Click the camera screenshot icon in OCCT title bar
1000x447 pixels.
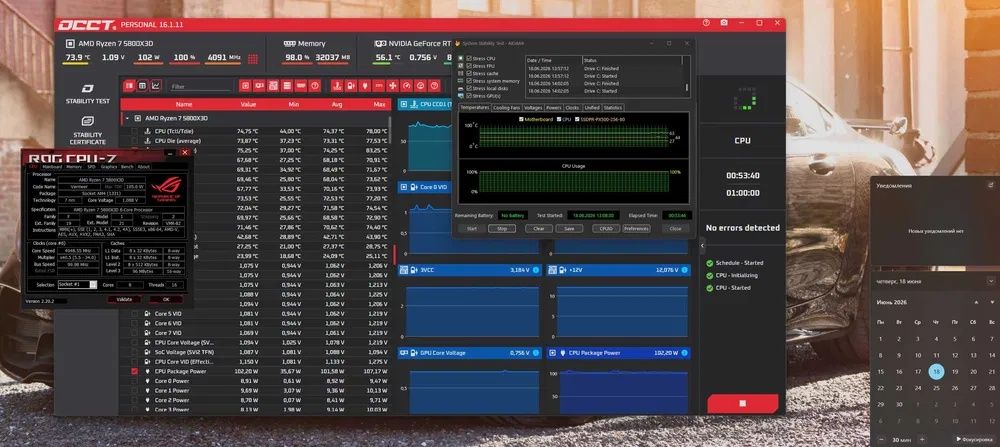click(x=724, y=23)
